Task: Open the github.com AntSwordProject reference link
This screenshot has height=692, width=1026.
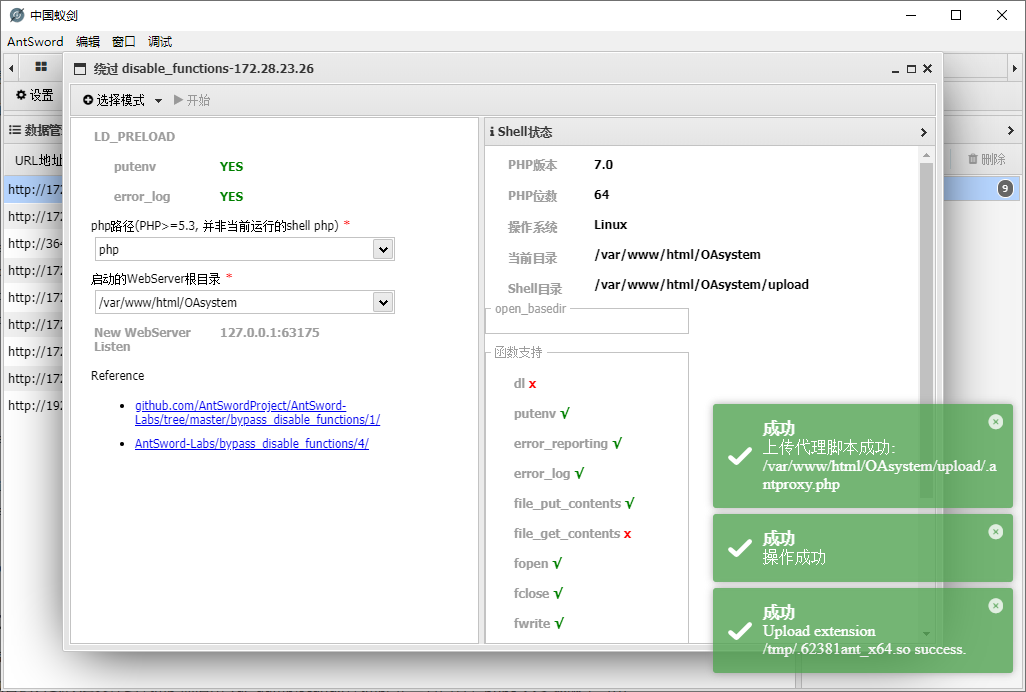Action: [256, 413]
